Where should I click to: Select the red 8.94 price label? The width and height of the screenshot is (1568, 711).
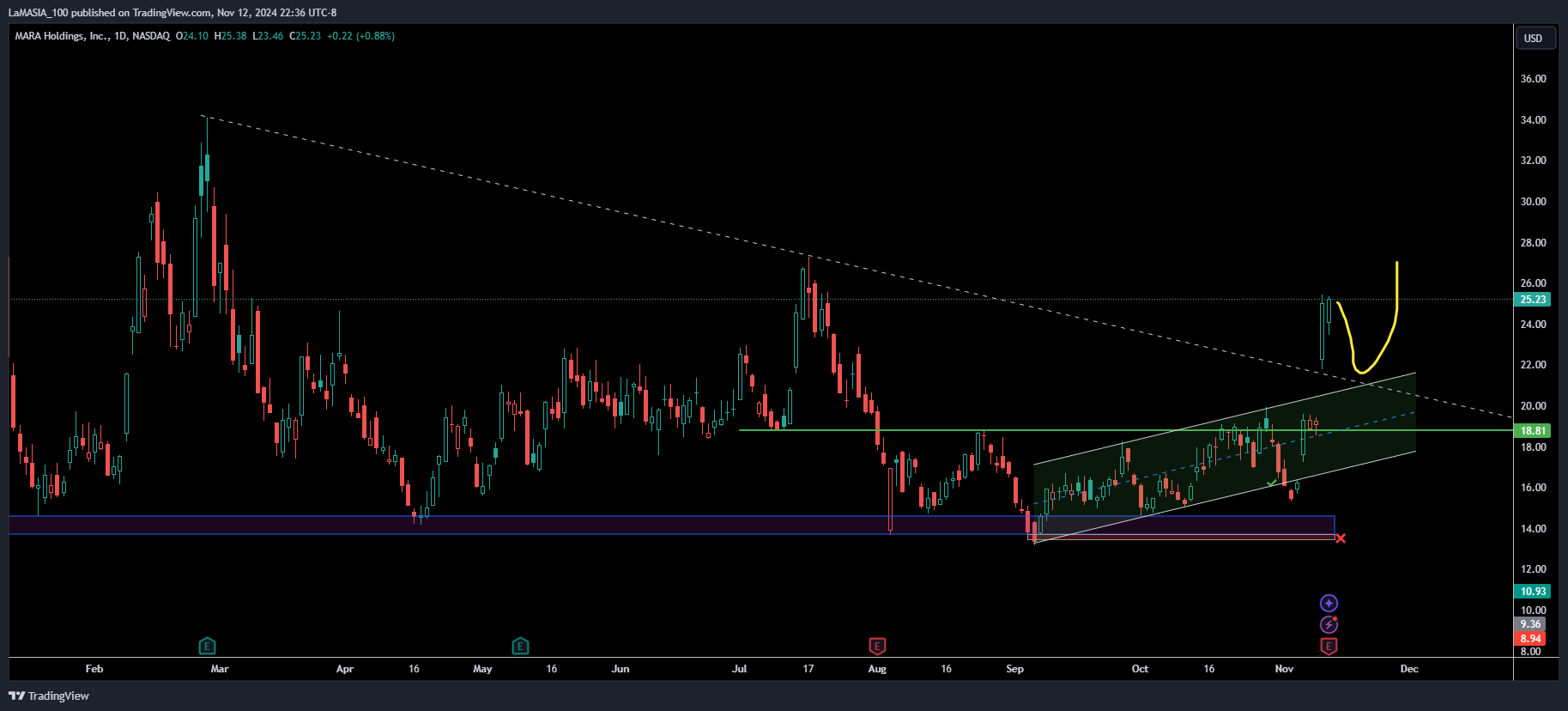(x=1530, y=639)
